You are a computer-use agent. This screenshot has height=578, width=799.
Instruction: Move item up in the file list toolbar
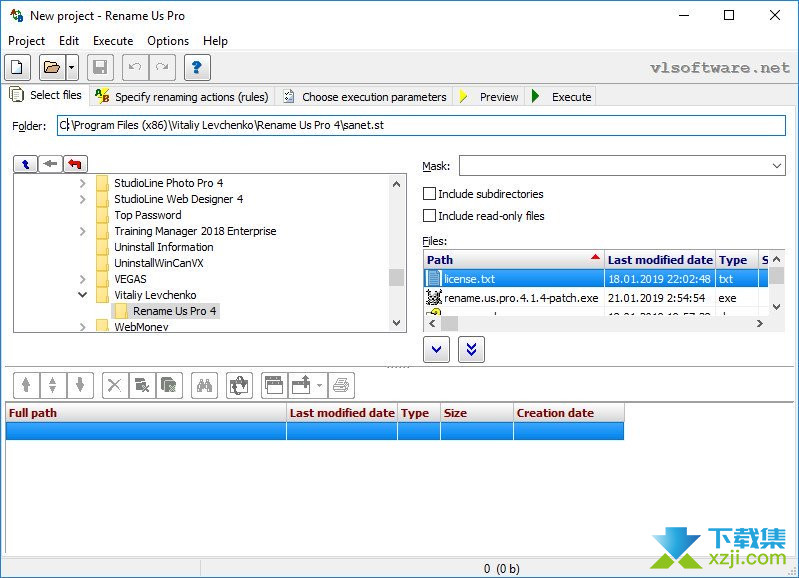tap(26, 385)
